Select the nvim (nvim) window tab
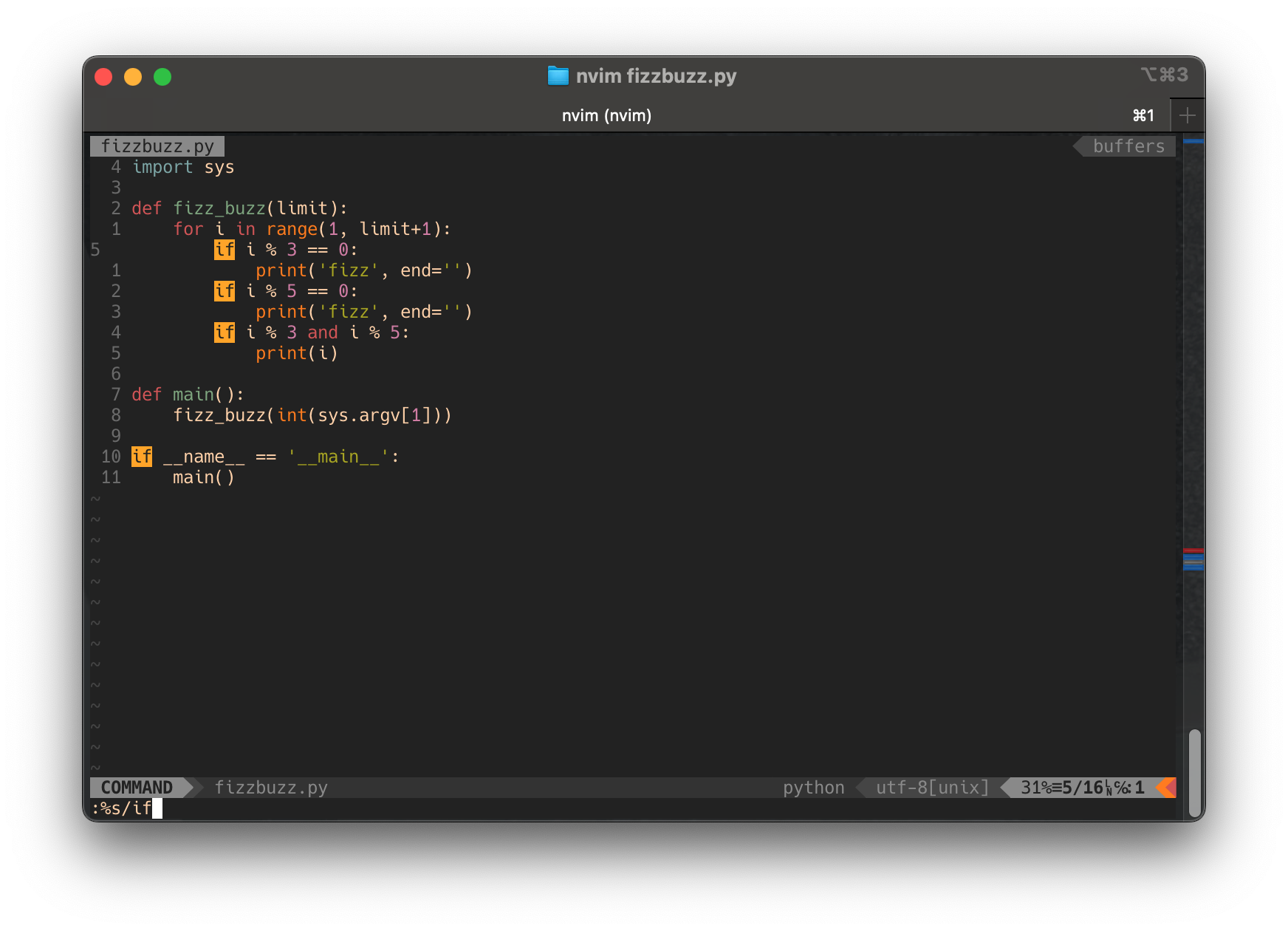This screenshot has width=1288, height=931. click(606, 115)
